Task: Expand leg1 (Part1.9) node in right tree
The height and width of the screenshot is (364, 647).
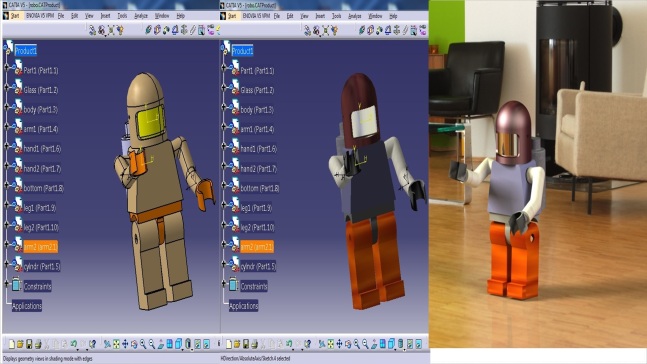Action: pyautogui.click(x=224, y=205)
